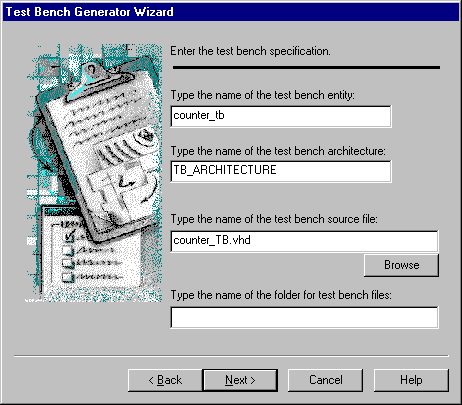The width and height of the screenshot is (462, 405).
Task: Open Help for this wizard
Action: pyautogui.click(x=411, y=380)
